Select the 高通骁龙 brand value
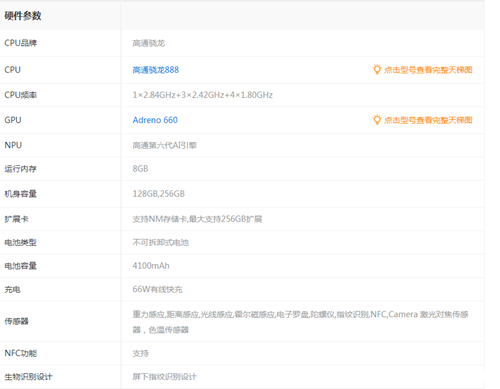Image resolution: width=500 pixels, height=389 pixels. point(149,43)
